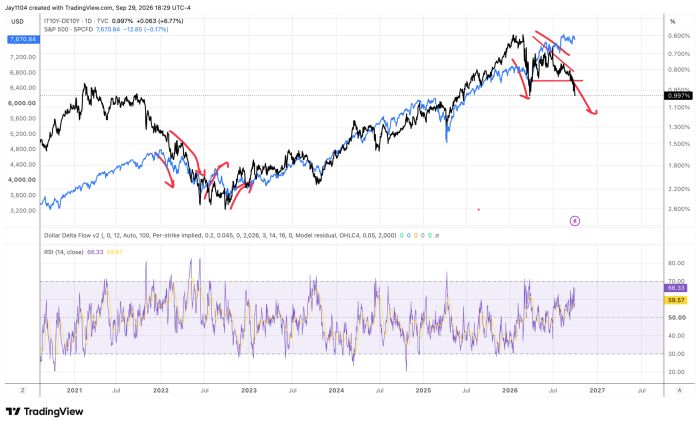Click the RSI (14, close) indicator legend
Image resolution: width=700 pixels, height=426 pixels.
pyautogui.click(x=63, y=252)
